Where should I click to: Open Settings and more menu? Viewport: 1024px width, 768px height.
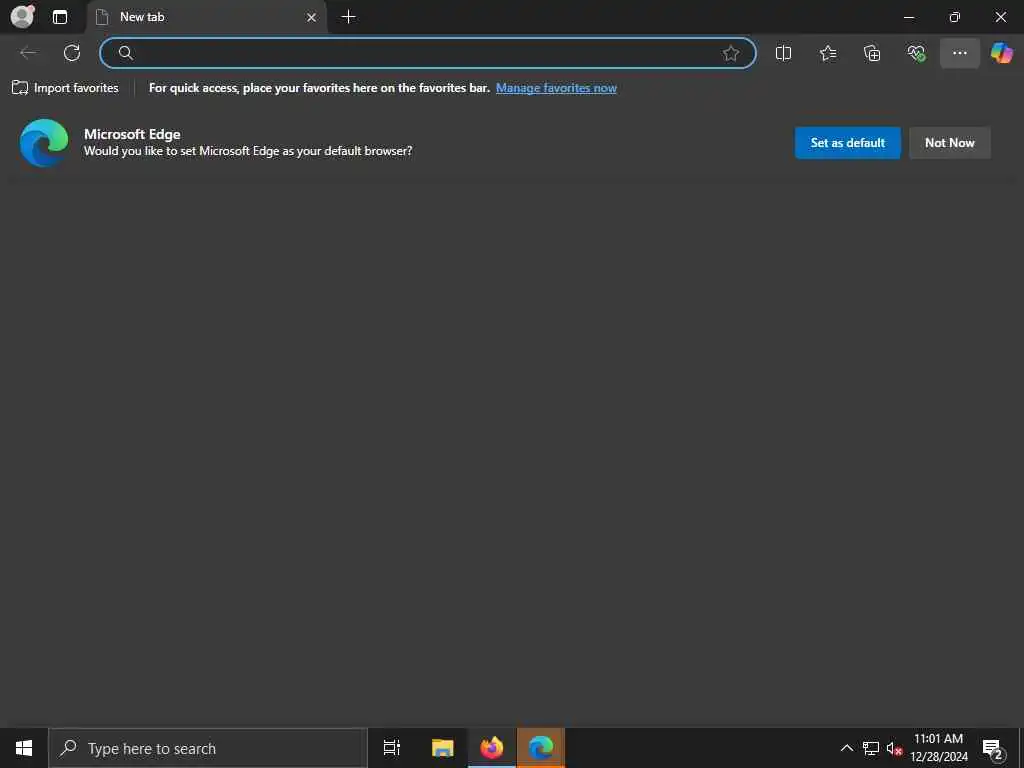click(959, 53)
